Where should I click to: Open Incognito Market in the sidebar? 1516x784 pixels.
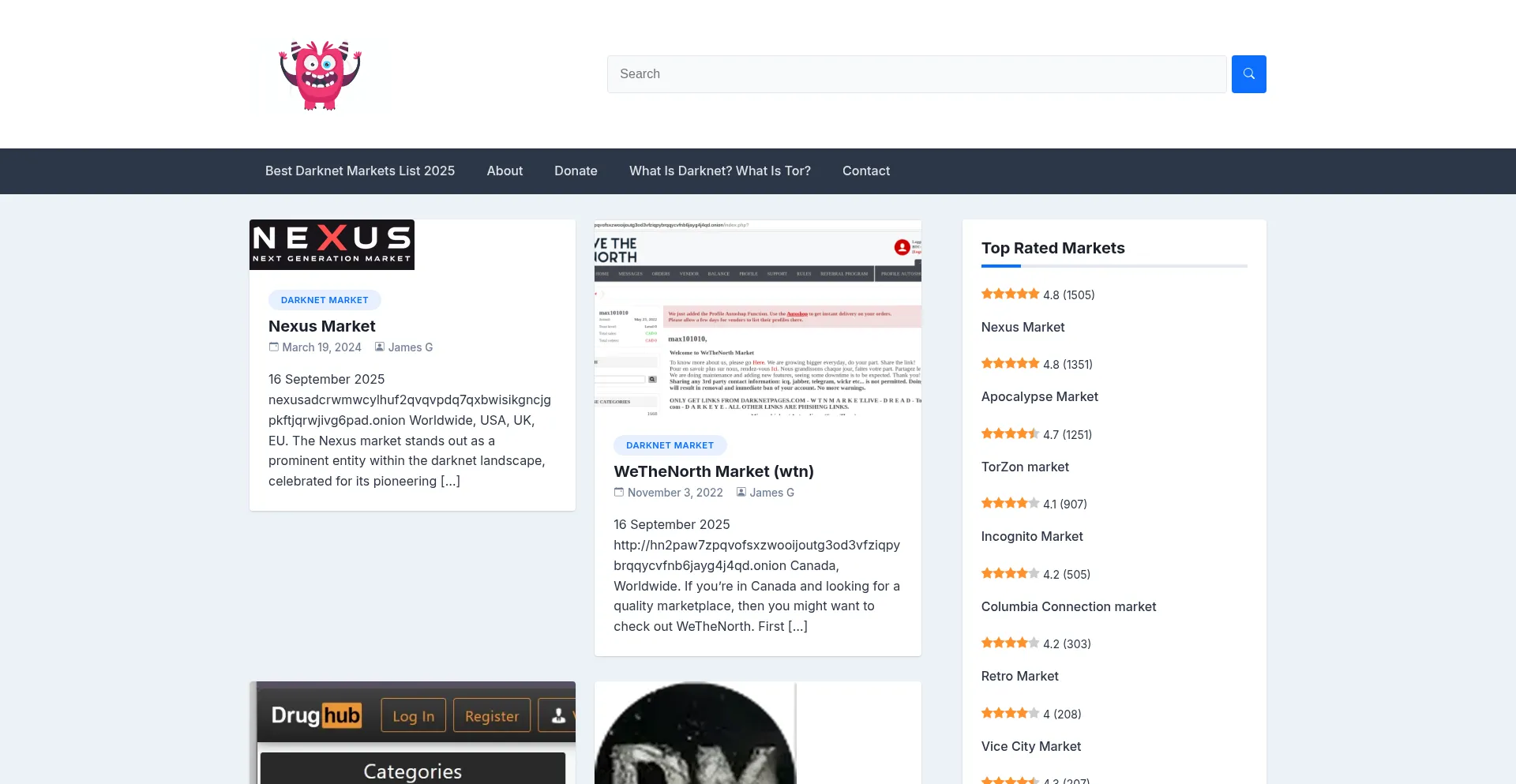pos(1032,537)
